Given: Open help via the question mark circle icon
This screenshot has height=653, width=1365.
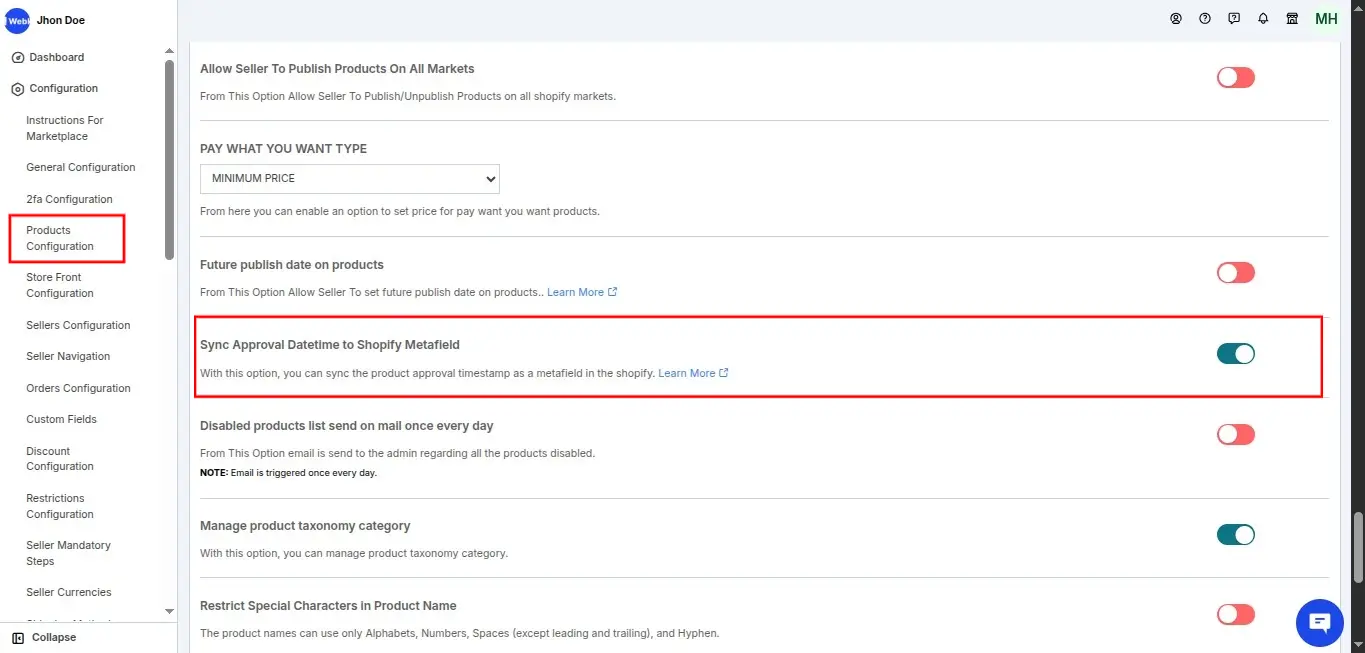Looking at the screenshot, I should click(x=1205, y=18).
